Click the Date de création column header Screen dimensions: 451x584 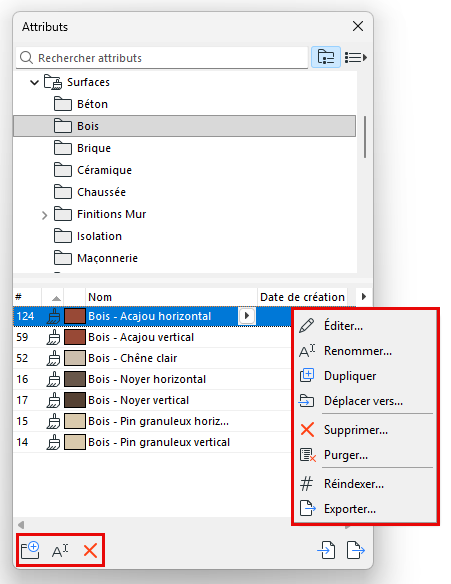pyautogui.click(x=302, y=297)
